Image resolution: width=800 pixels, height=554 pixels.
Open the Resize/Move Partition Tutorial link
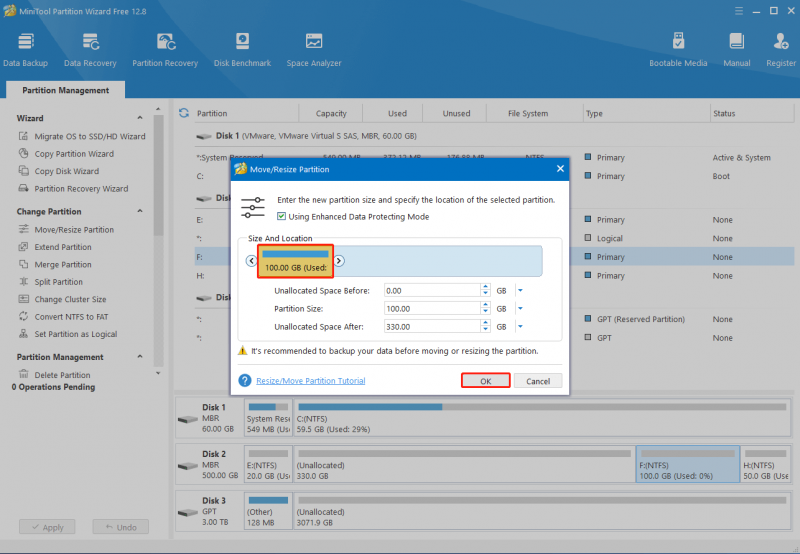click(311, 381)
